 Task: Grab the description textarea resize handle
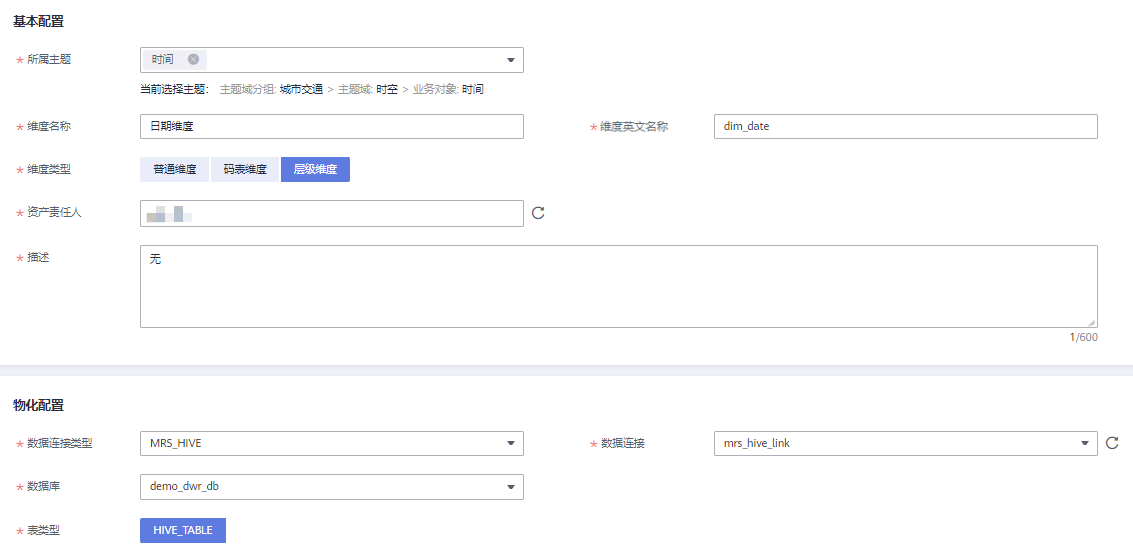[1092, 322]
